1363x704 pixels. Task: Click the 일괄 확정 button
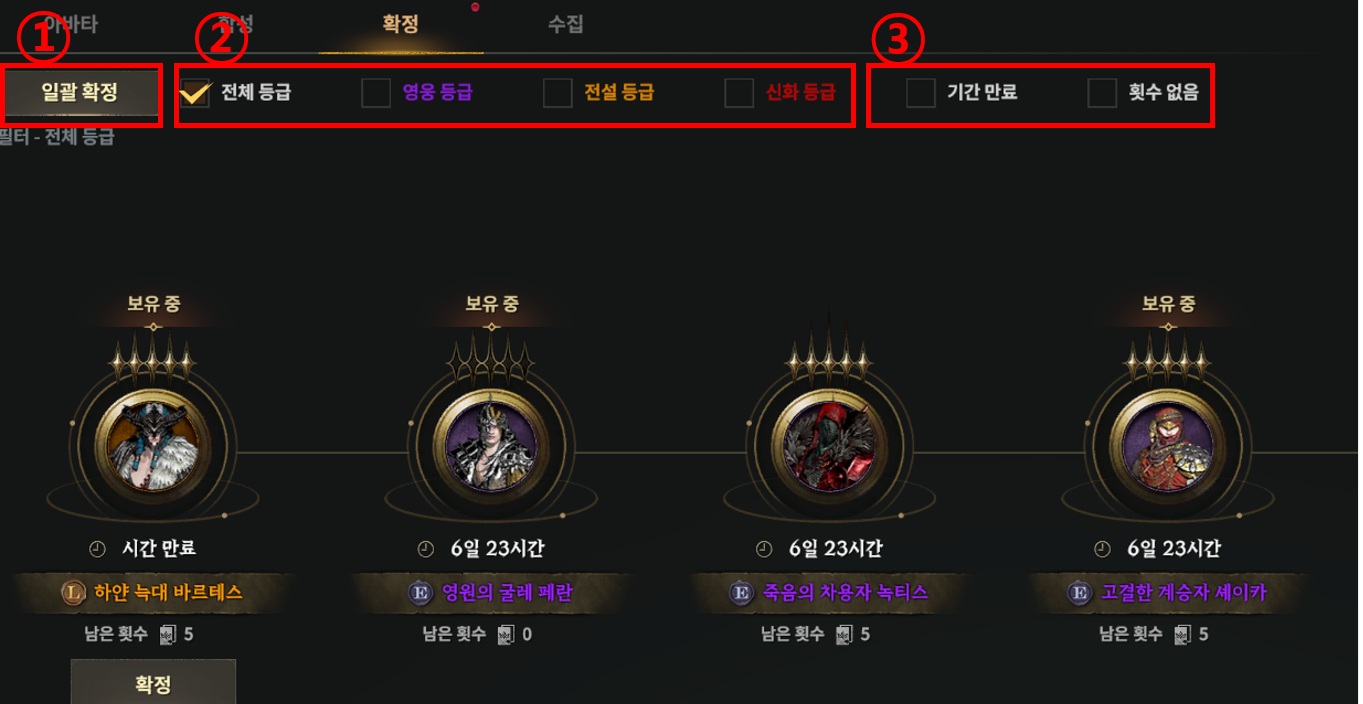[80, 93]
